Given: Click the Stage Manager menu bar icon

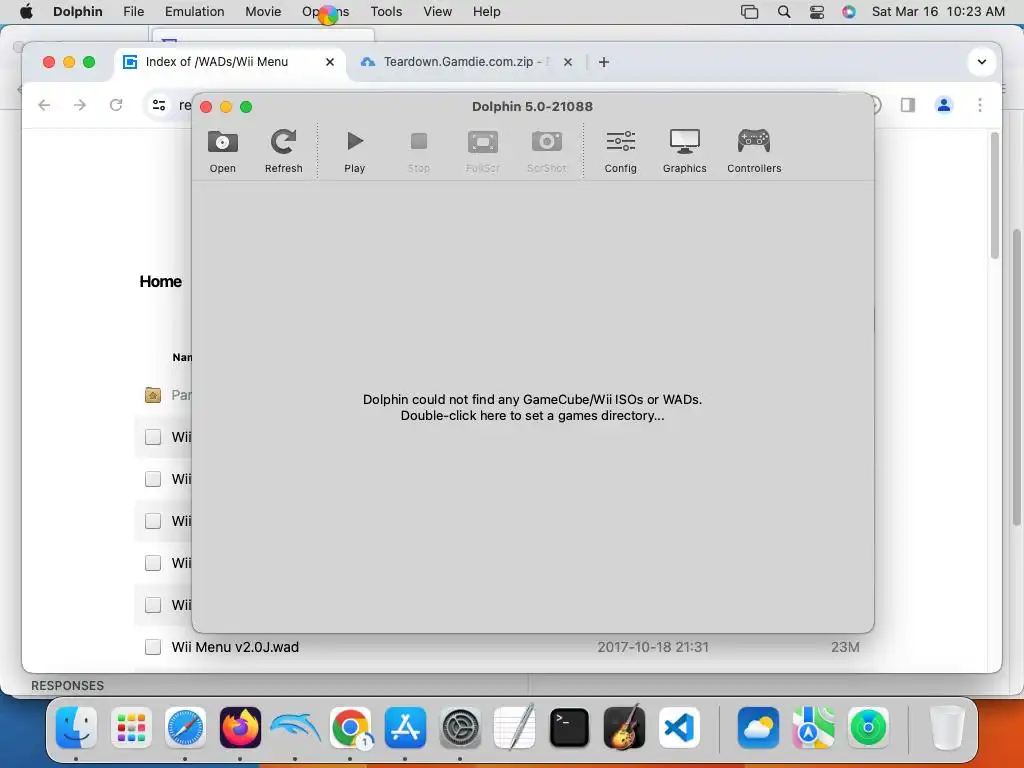Looking at the screenshot, I should 749,12.
